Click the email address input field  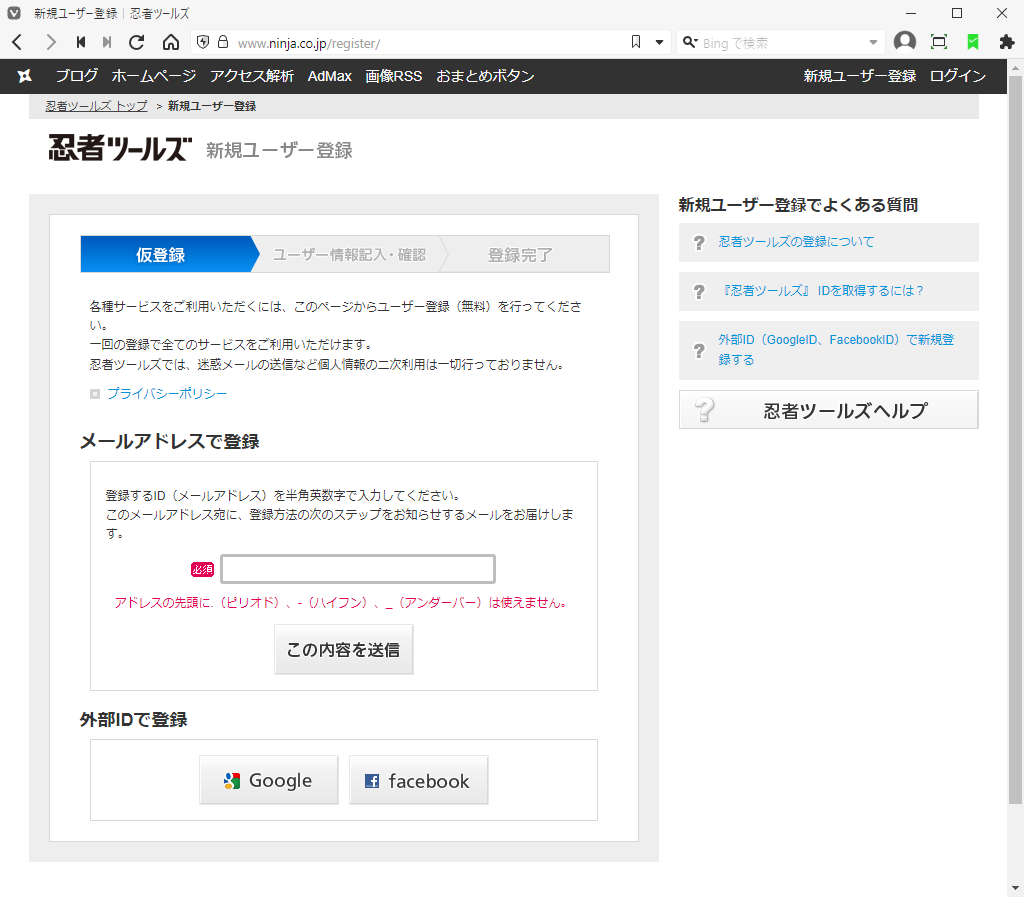click(x=358, y=569)
